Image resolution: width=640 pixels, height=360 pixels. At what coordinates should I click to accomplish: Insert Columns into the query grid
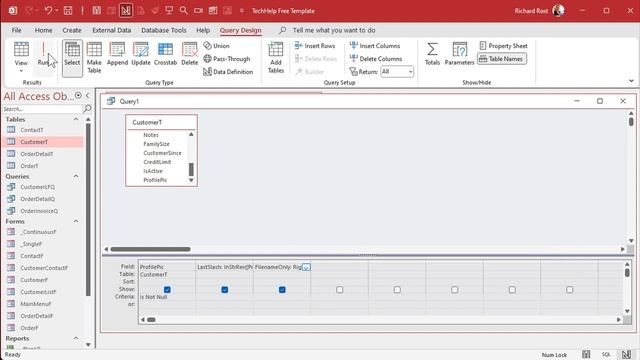click(375, 46)
